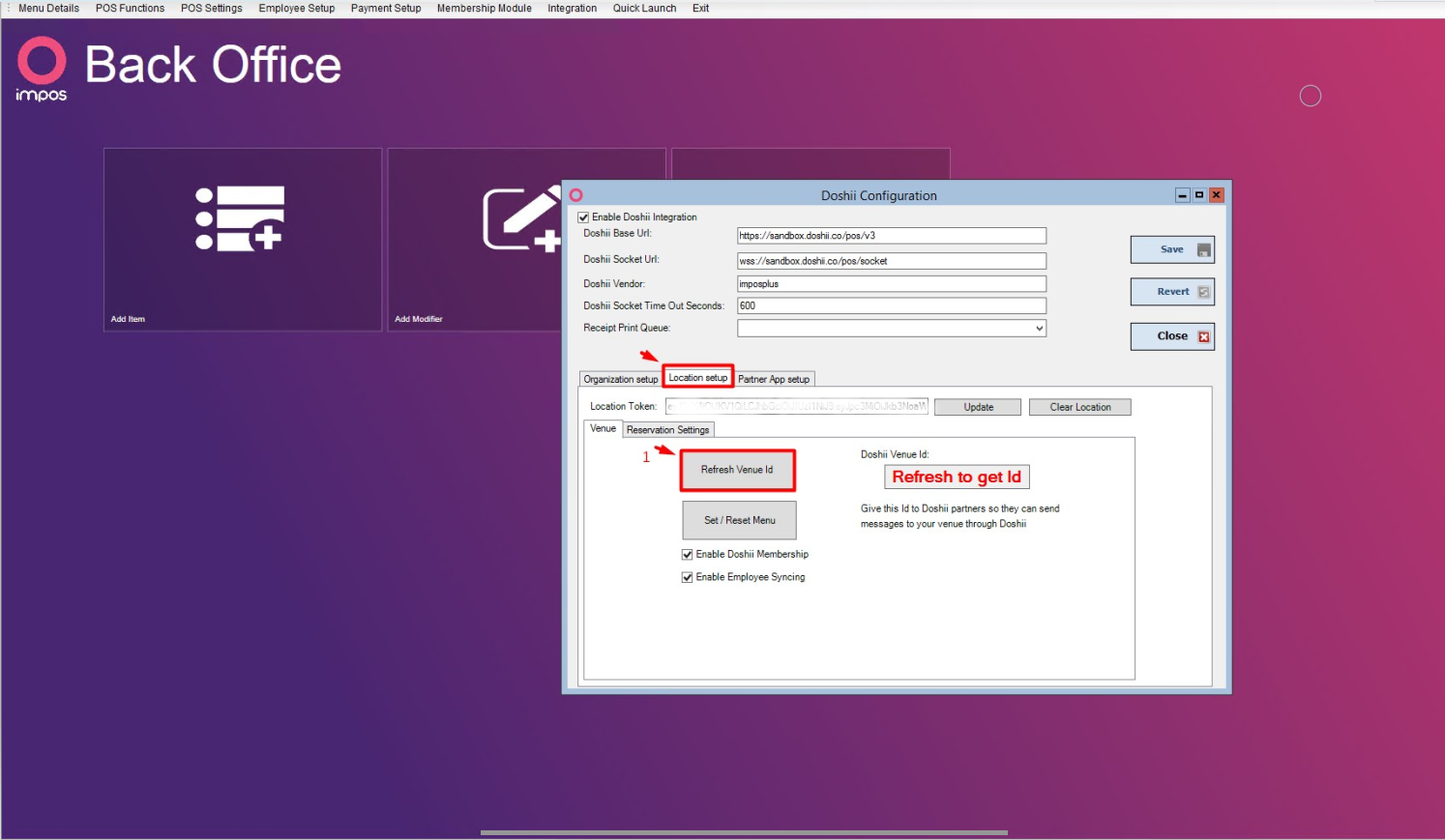
Task: Open the POS Functions menu
Action: [x=130, y=8]
